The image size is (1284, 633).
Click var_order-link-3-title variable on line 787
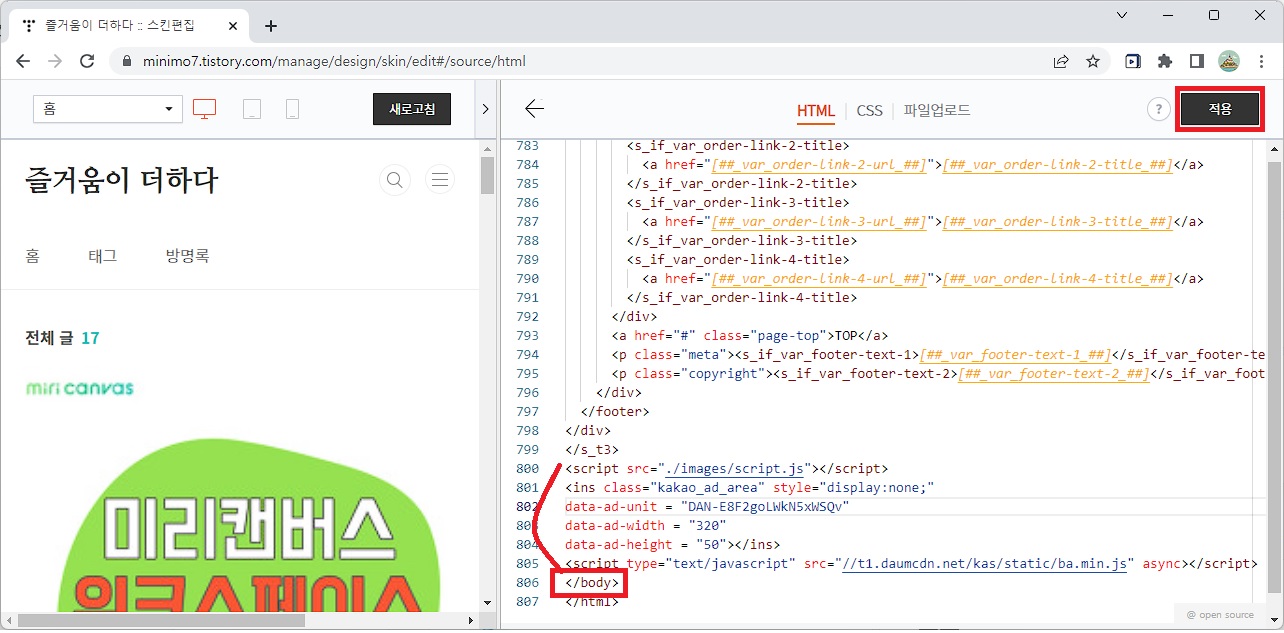click(1057, 221)
